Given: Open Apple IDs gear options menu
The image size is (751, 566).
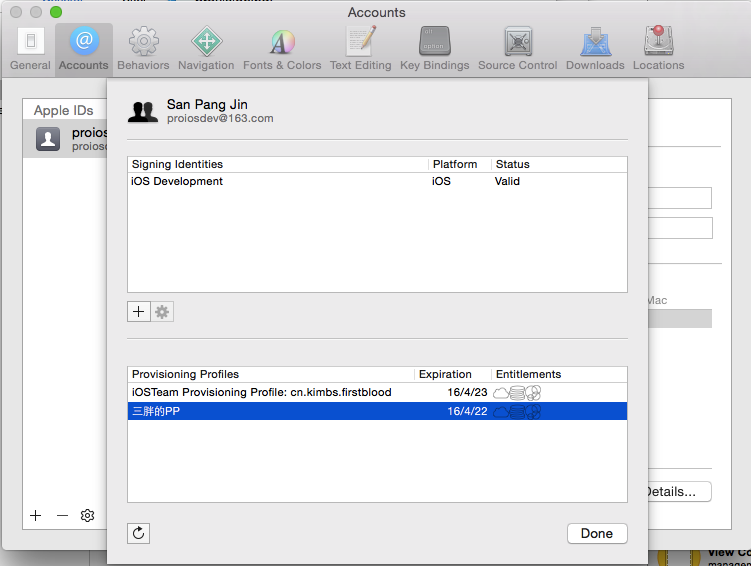Looking at the screenshot, I should (x=87, y=515).
